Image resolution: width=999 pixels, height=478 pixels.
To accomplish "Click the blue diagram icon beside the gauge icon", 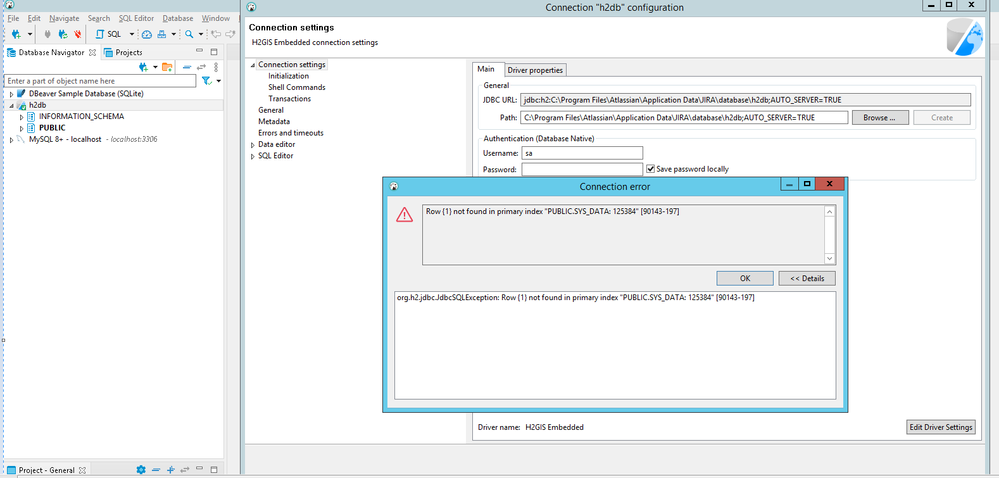I will [x=162, y=34].
